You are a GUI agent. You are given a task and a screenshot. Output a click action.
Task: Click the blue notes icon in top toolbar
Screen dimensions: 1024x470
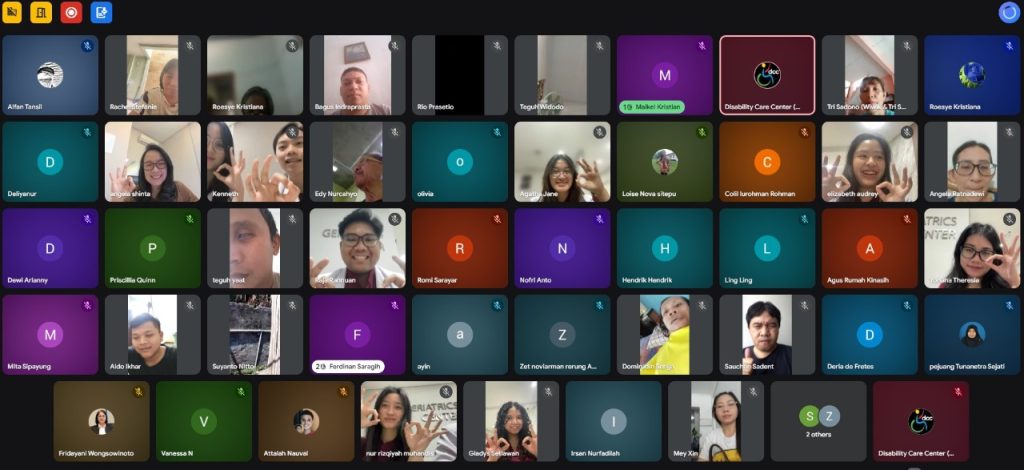point(101,12)
